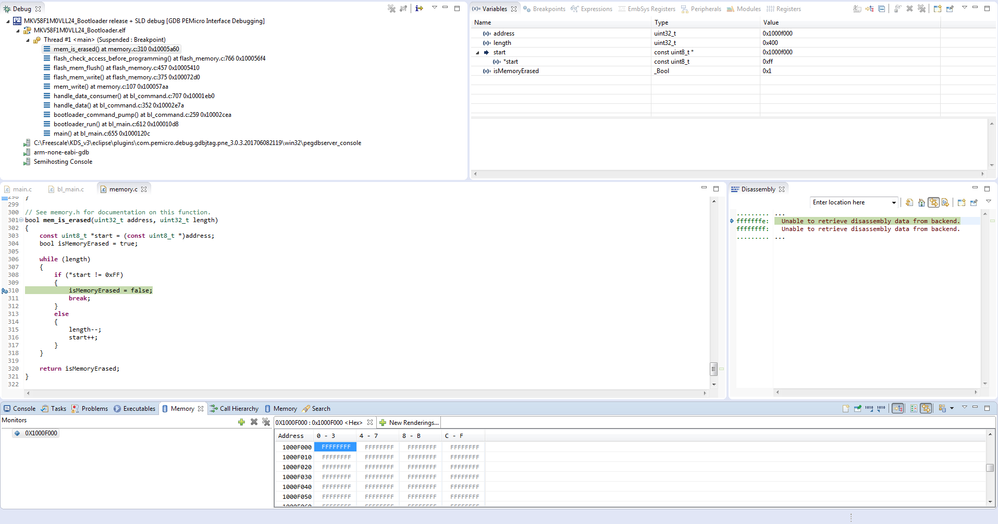
Task: Select 0X1000F000 Hex rendering tab
Action: (x=318, y=423)
